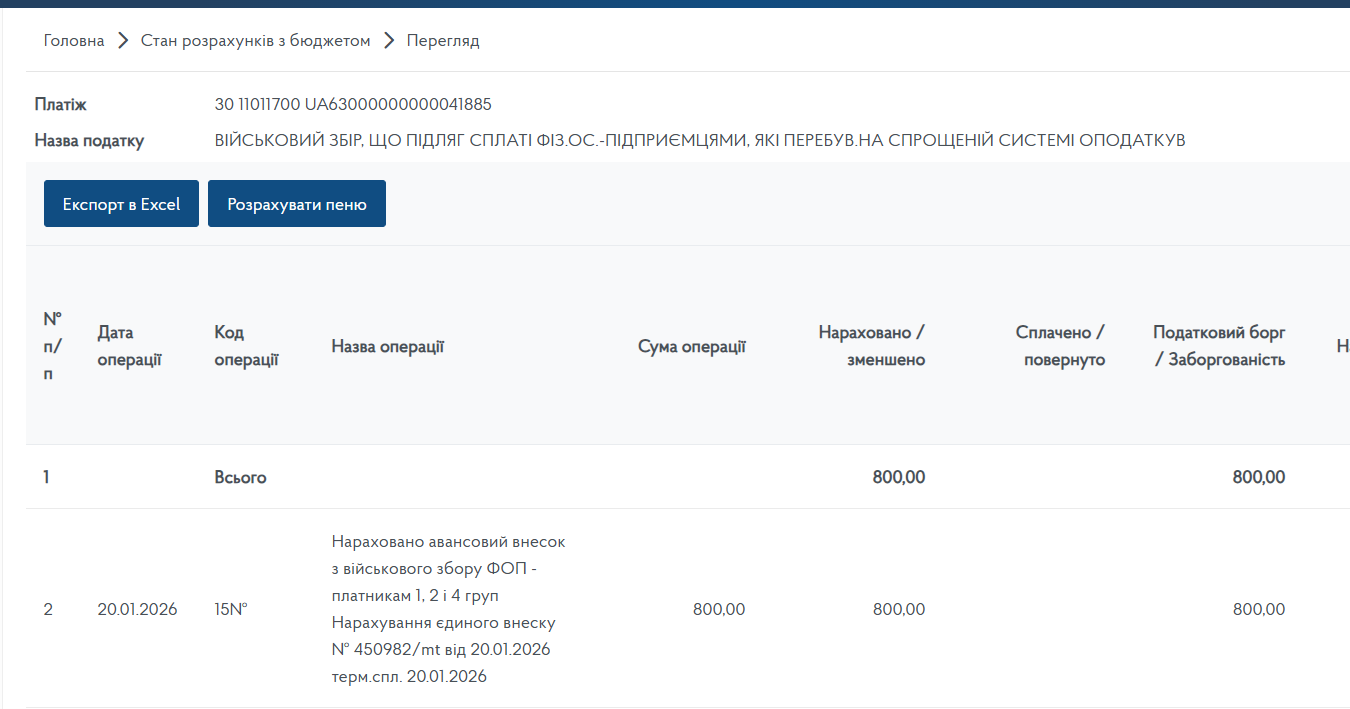Click the chevron arrow after Головна breadcrumb

coord(123,41)
